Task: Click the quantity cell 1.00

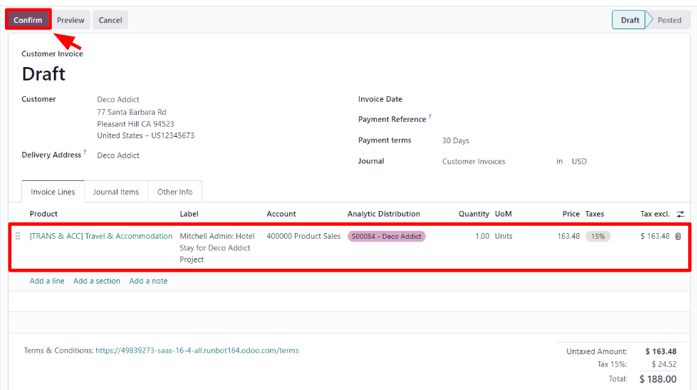Action: click(482, 236)
